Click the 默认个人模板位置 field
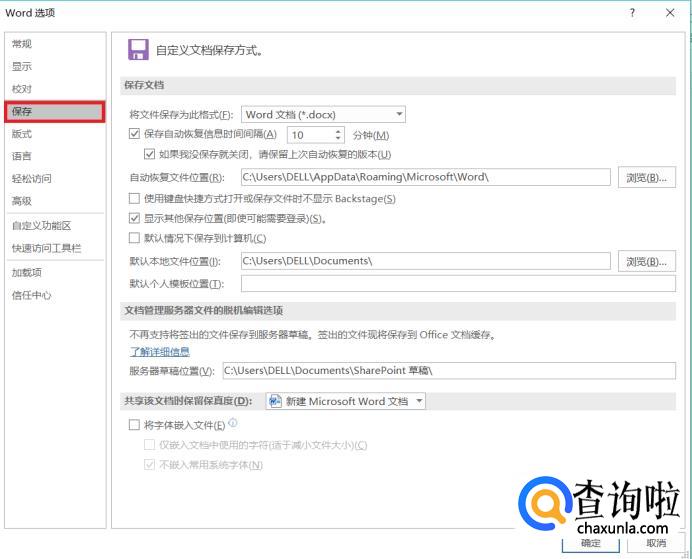This screenshot has width=692, height=559. tap(458, 284)
